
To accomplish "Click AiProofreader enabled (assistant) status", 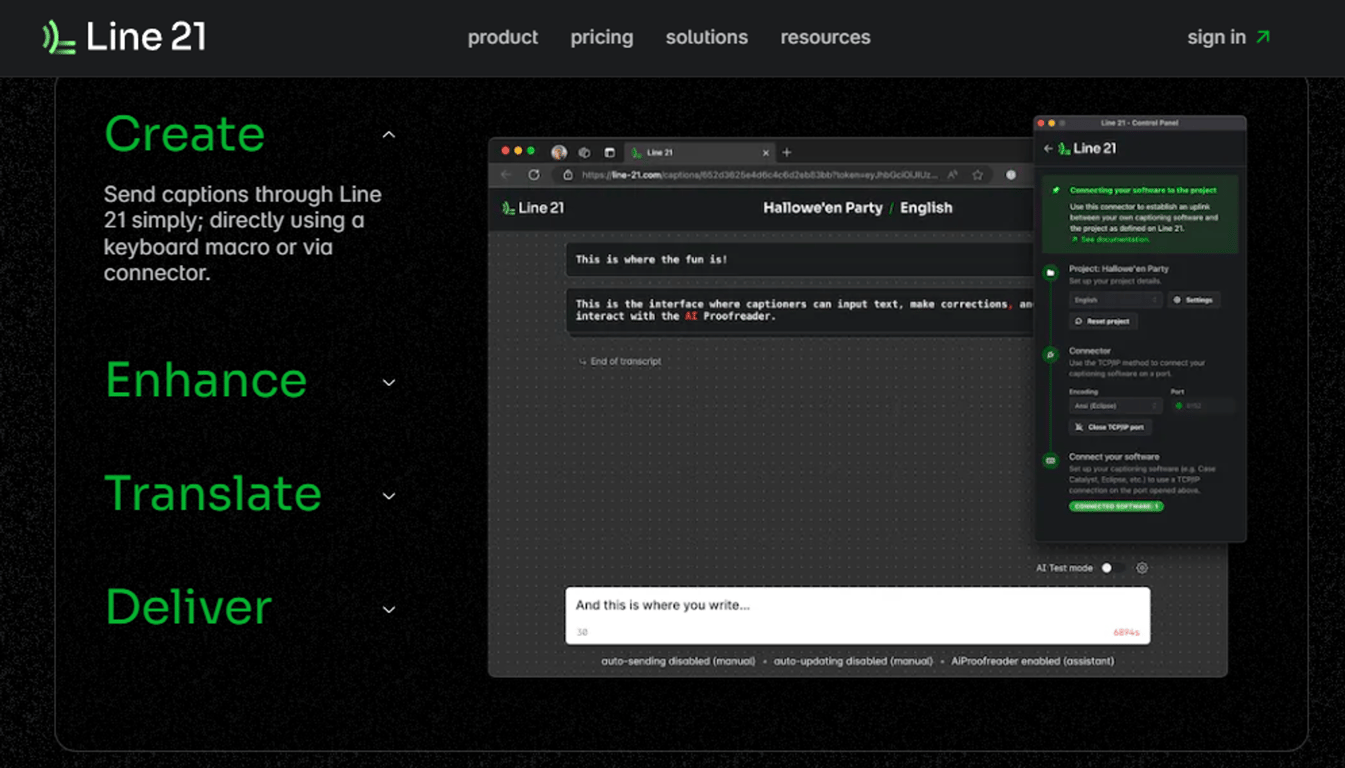I will pyautogui.click(x=1032, y=661).
